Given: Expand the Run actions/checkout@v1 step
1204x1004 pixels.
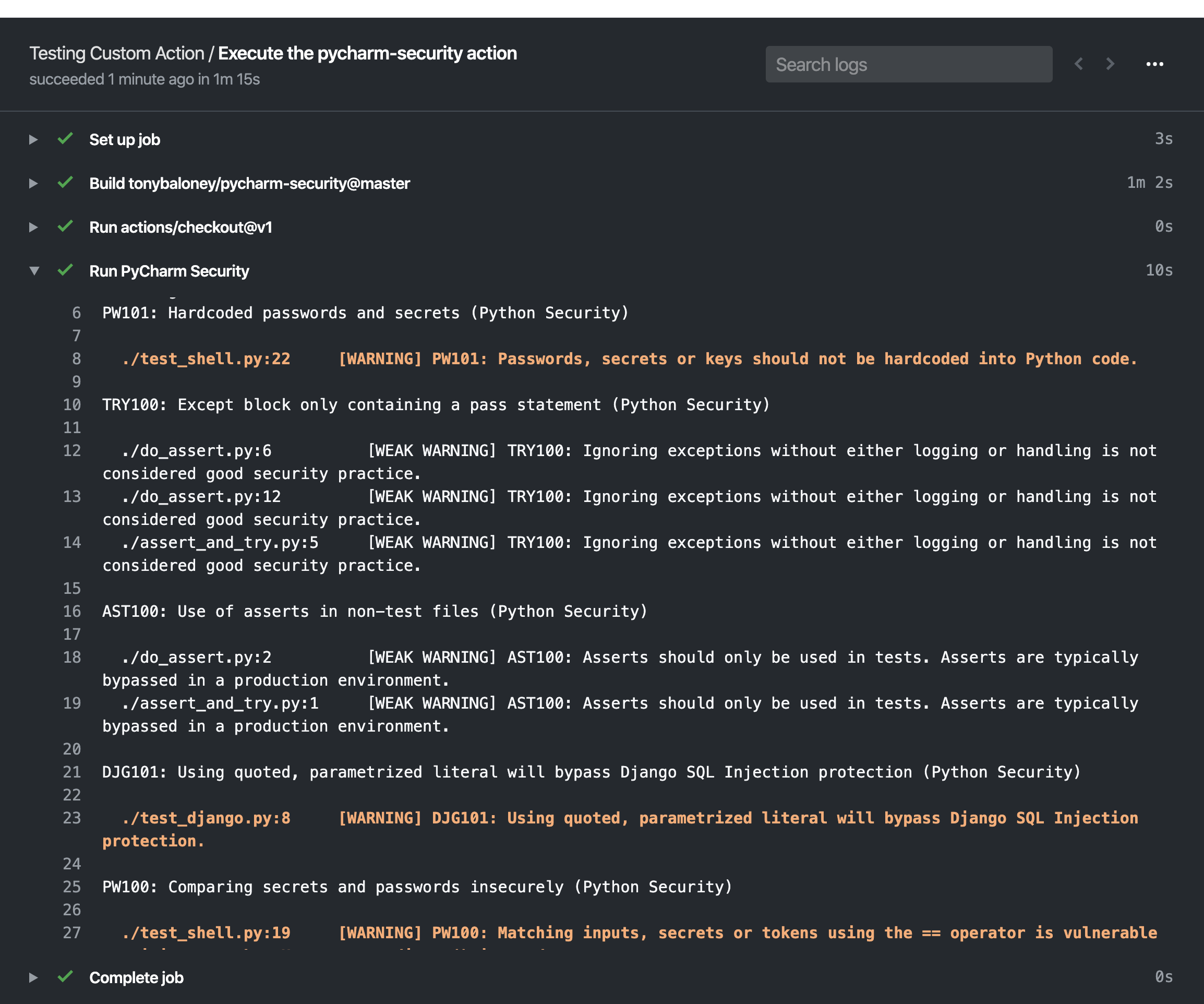Looking at the screenshot, I should 33,227.
